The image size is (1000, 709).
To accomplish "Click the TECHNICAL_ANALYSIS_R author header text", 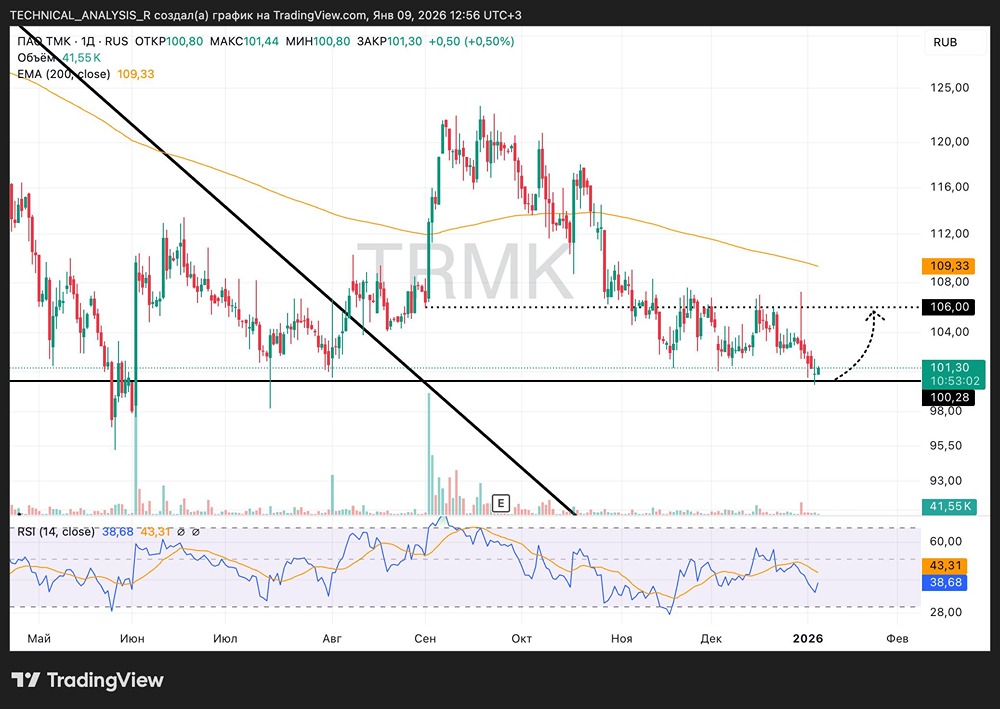I will (80, 15).
